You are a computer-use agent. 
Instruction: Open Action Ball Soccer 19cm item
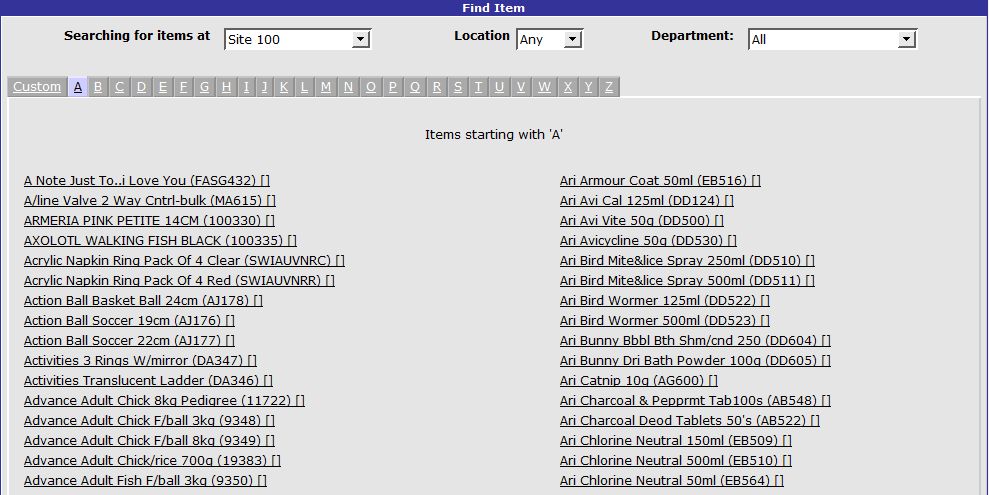tap(129, 320)
